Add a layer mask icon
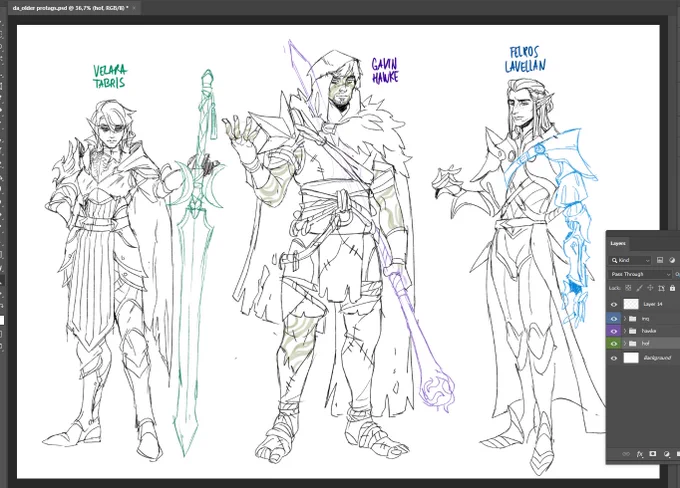 pyautogui.click(x=653, y=454)
